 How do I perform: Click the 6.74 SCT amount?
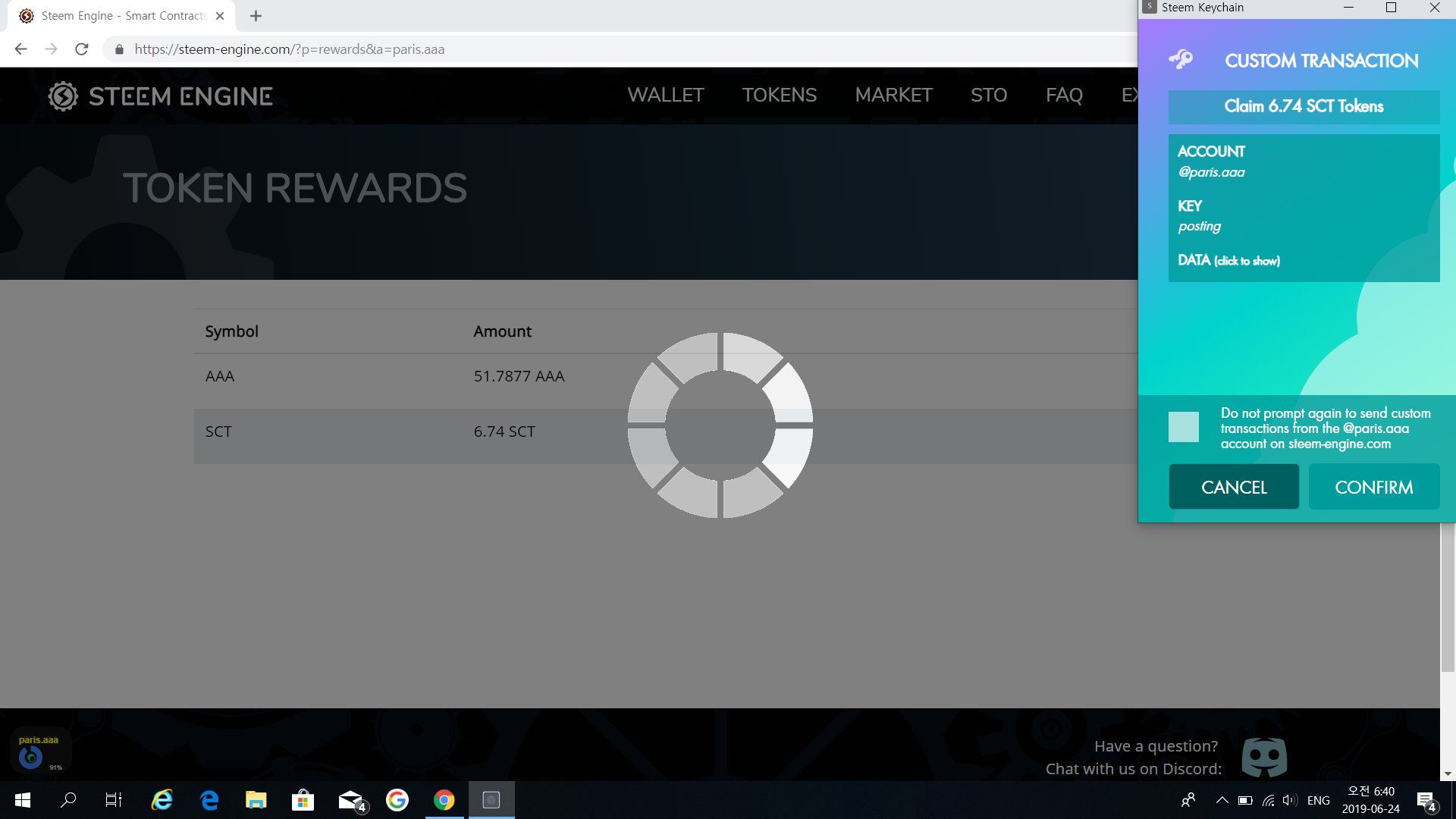(504, 431)
